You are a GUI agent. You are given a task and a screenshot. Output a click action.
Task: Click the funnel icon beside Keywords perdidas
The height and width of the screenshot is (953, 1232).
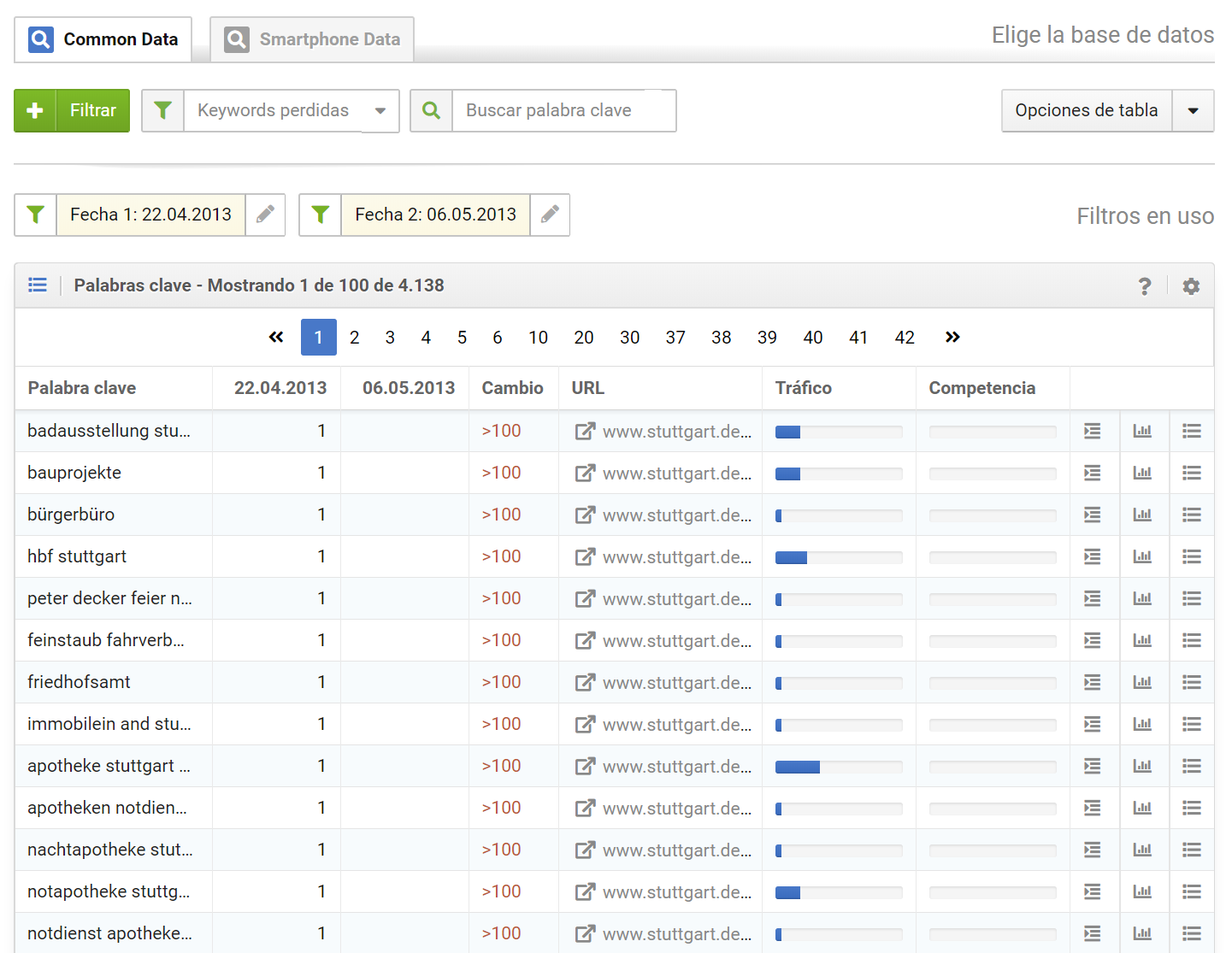click(163, 110)
